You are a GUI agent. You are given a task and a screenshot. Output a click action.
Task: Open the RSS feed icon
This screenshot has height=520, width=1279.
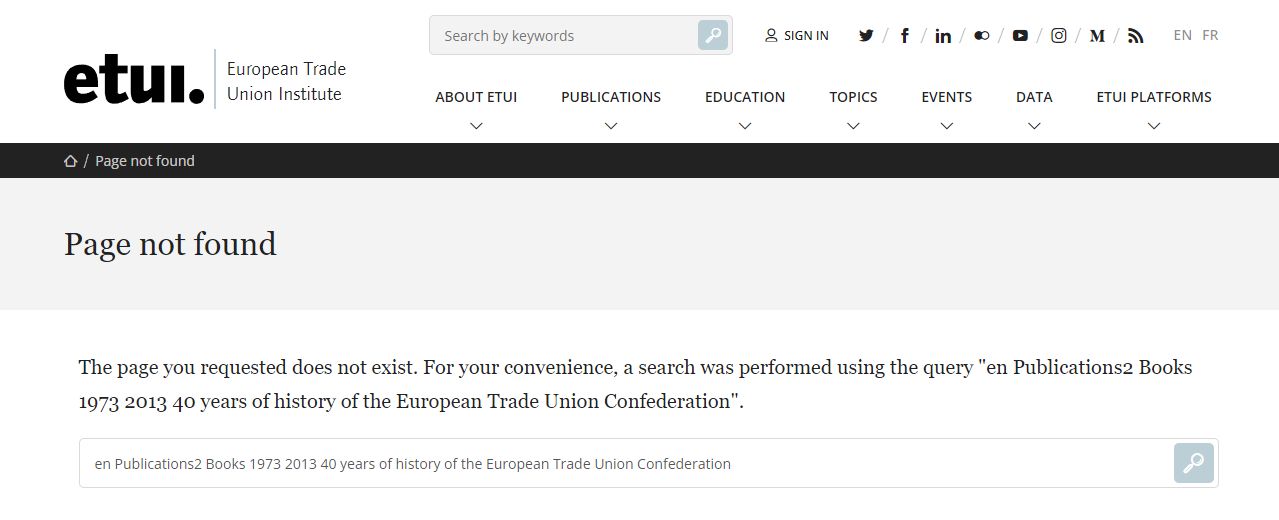[1135, 36]
